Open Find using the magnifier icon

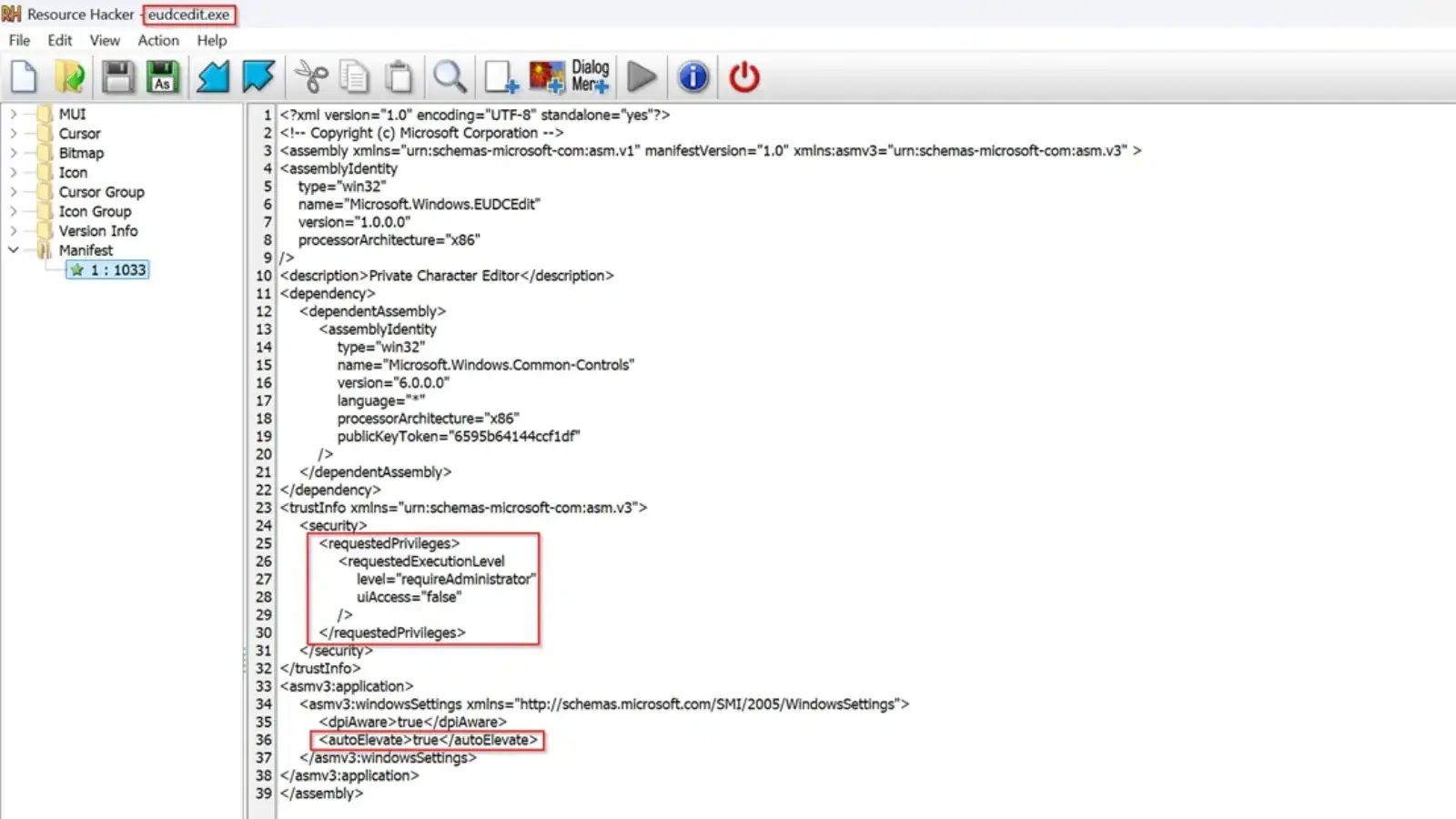coord(450,76)
